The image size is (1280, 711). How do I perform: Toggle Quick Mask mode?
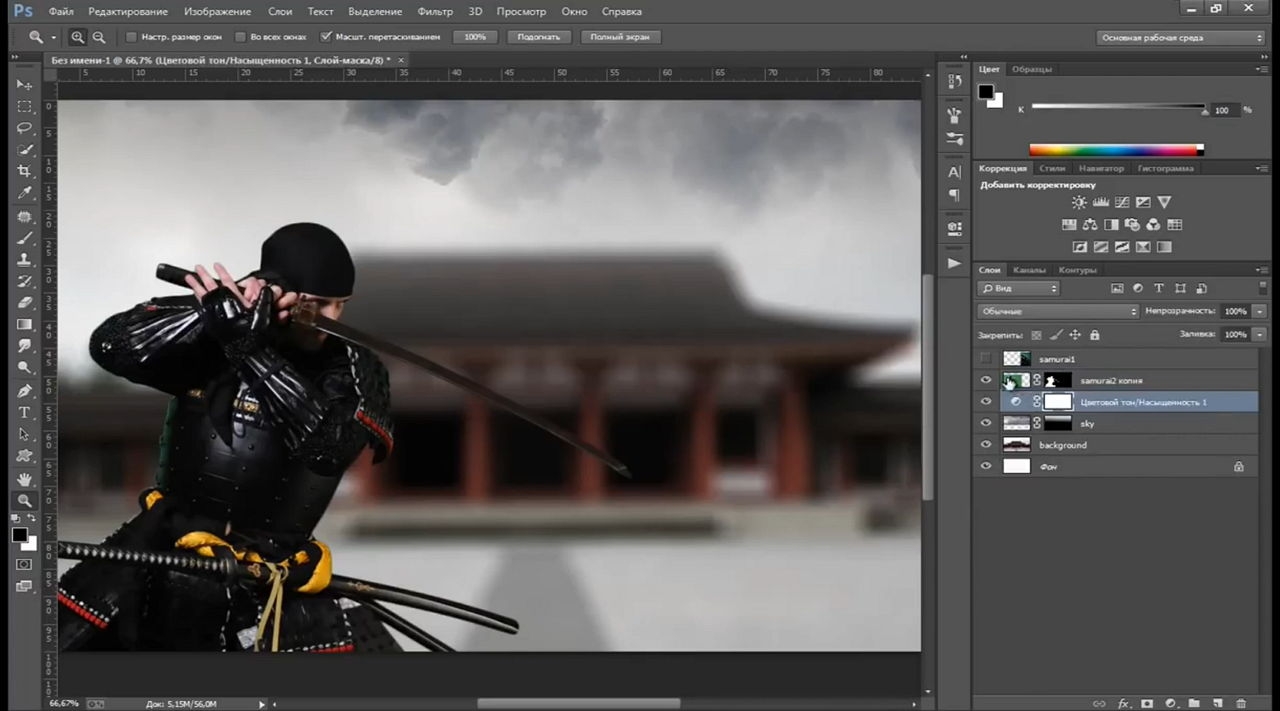point(24,565)
